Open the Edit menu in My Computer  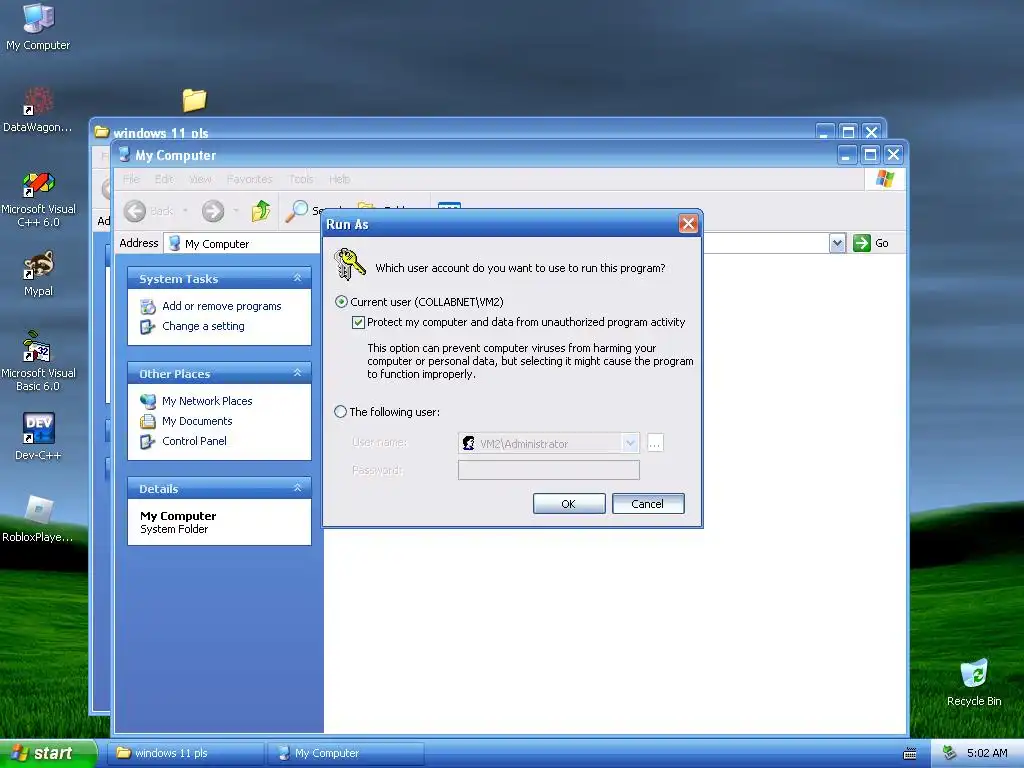(164, 179)
